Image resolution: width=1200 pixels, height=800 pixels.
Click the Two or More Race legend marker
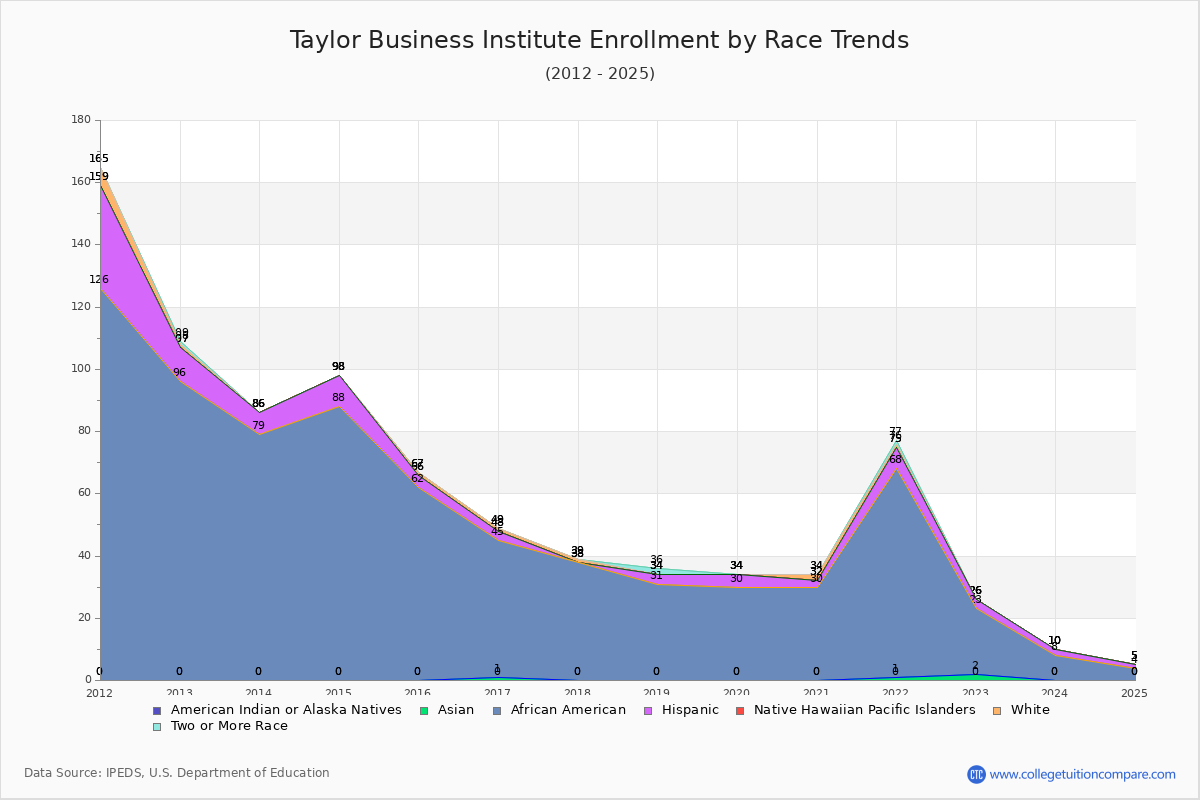156,727
